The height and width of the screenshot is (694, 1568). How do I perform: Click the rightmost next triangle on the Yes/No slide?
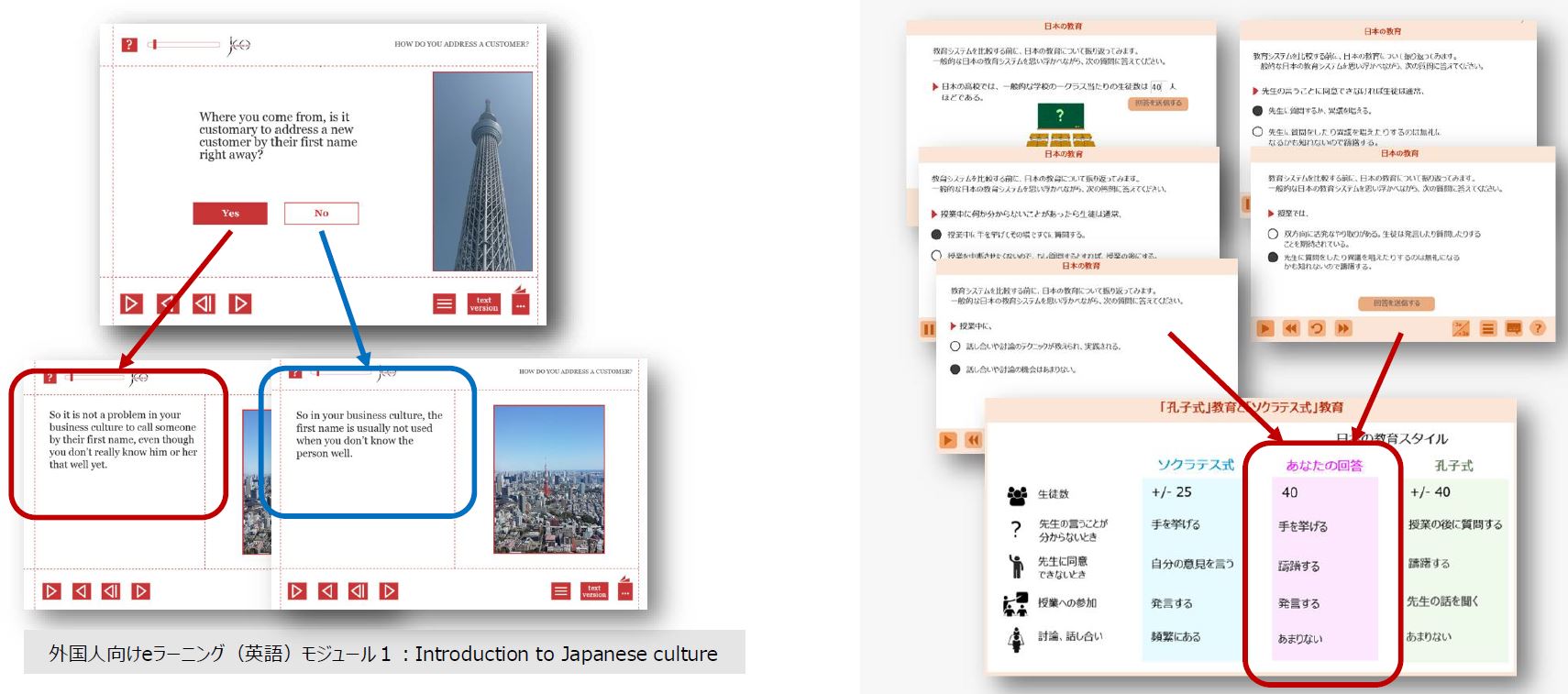coord(240,303)
